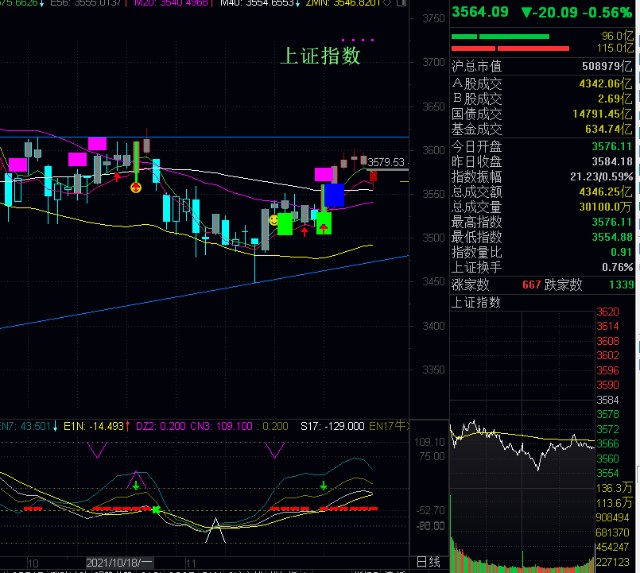Click the green X cross in indicator panel
This screenshot has height=573, width=640.
[x=156, y=510]
